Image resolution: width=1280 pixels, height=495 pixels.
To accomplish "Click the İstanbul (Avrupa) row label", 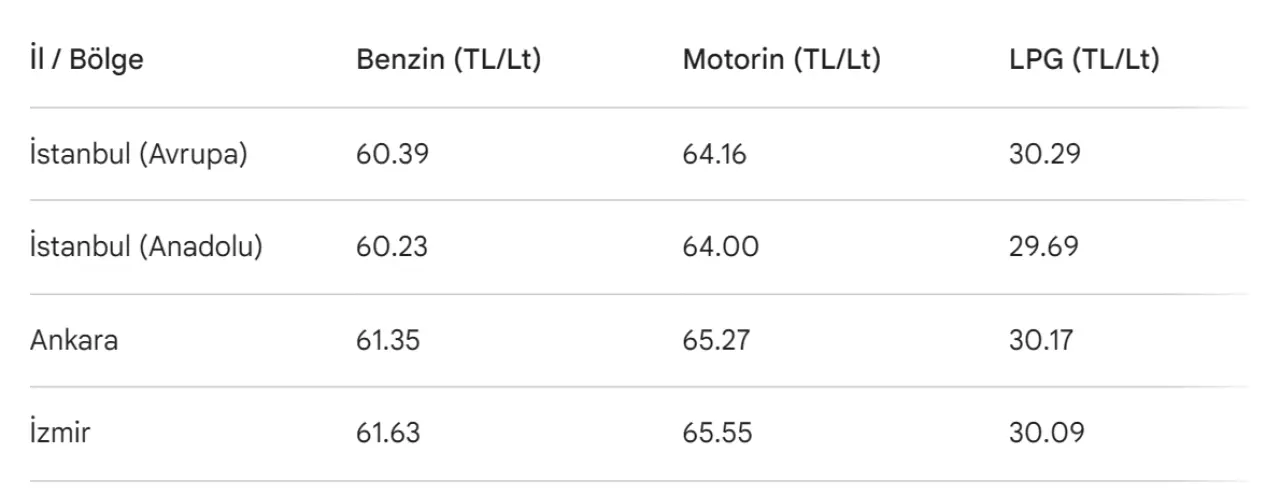I will click(138, 155).
